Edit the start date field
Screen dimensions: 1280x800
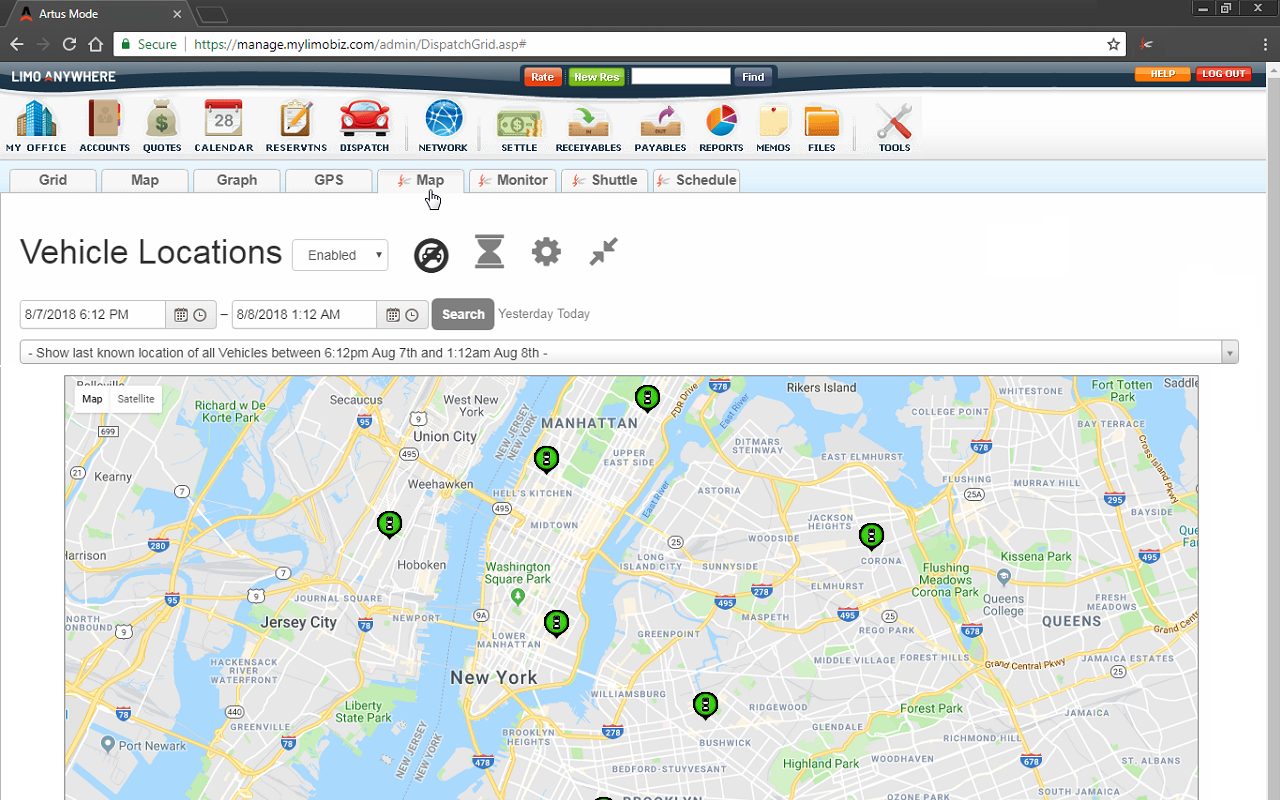tap(93, 314)
